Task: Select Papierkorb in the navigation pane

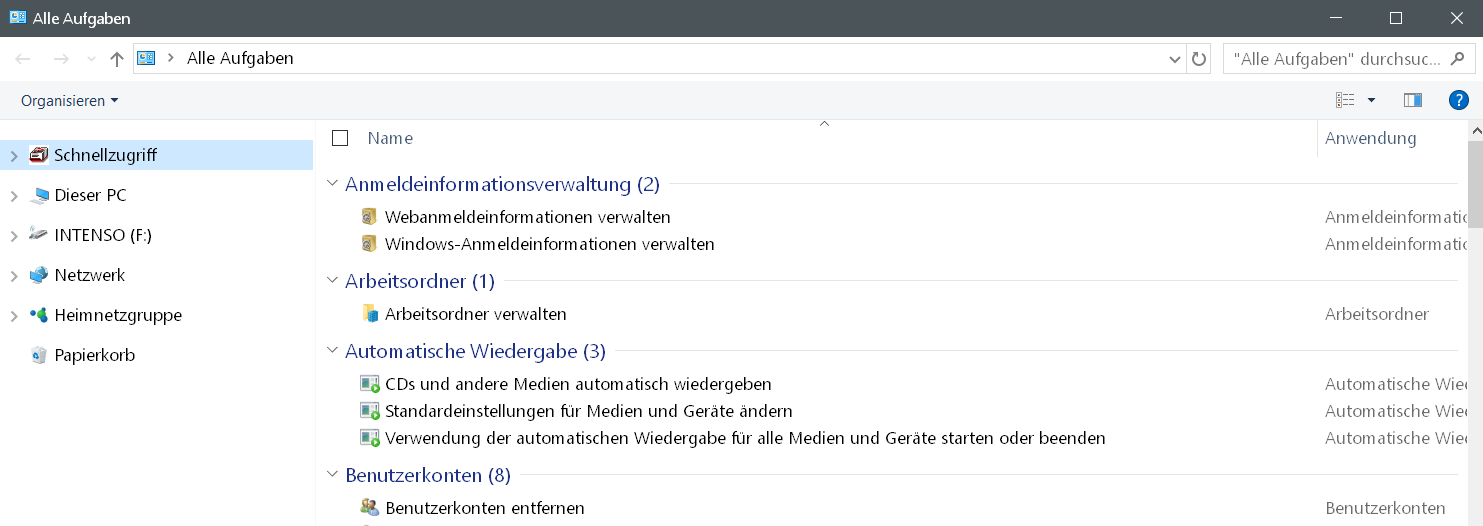Action: click(94, 355)
